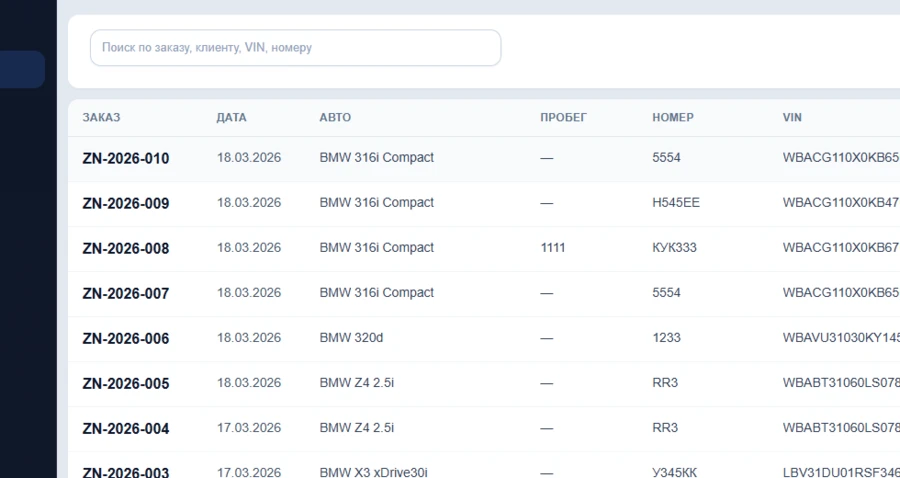Sort by the ДАТА column header
This screenshot has height=478, width=900.
click(231, 118)
